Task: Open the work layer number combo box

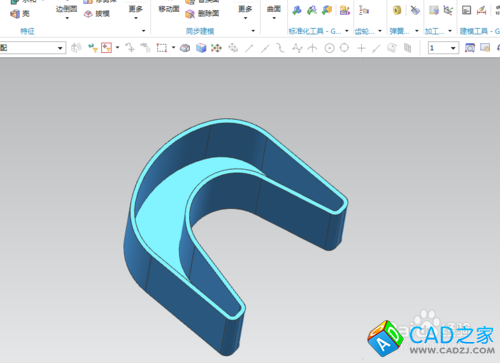Action: pyautogui.click(x=443, y=48)
